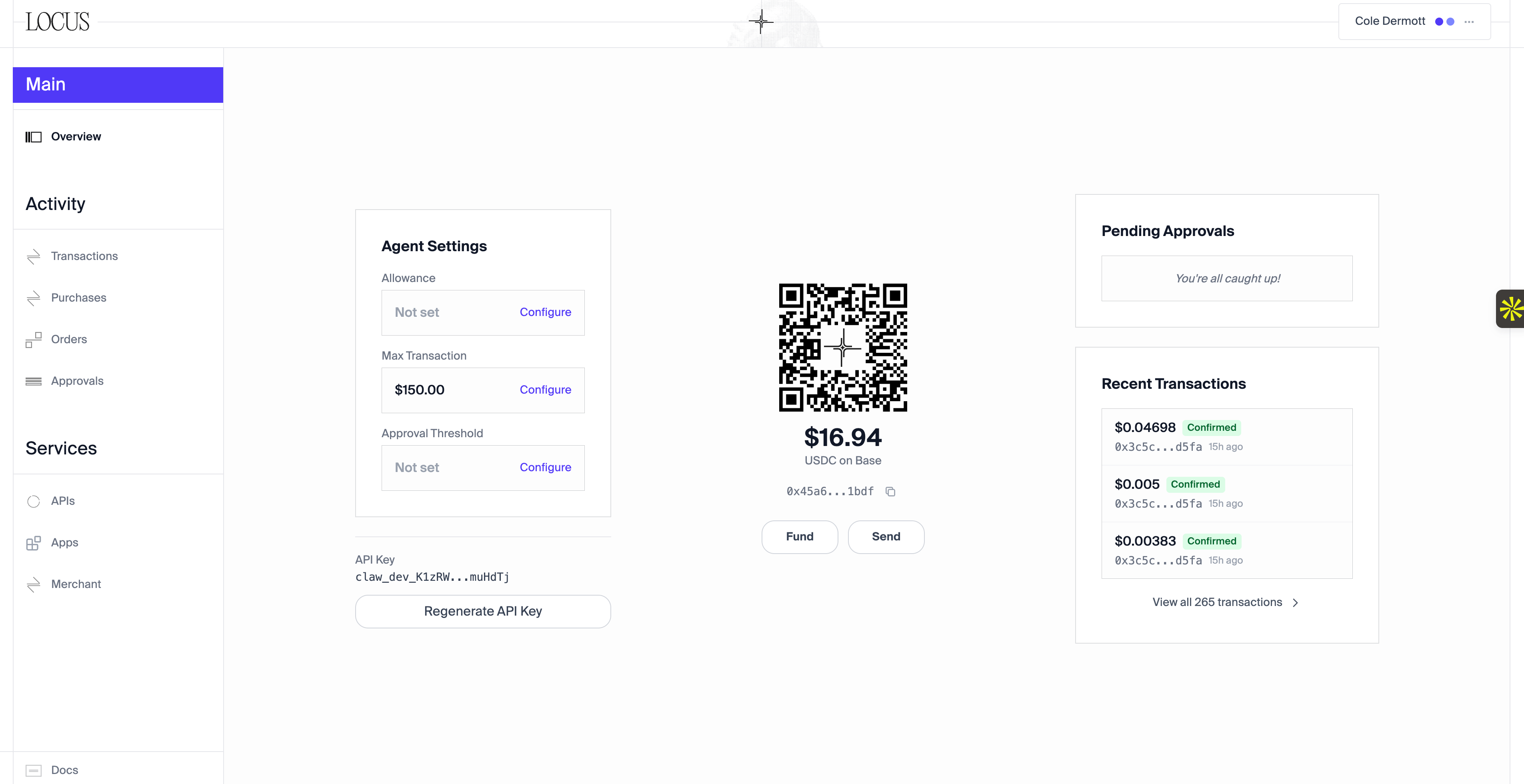1524x784 pixels.
Task: Open the $0.04698 transaction row
Action: point(1227,437)
